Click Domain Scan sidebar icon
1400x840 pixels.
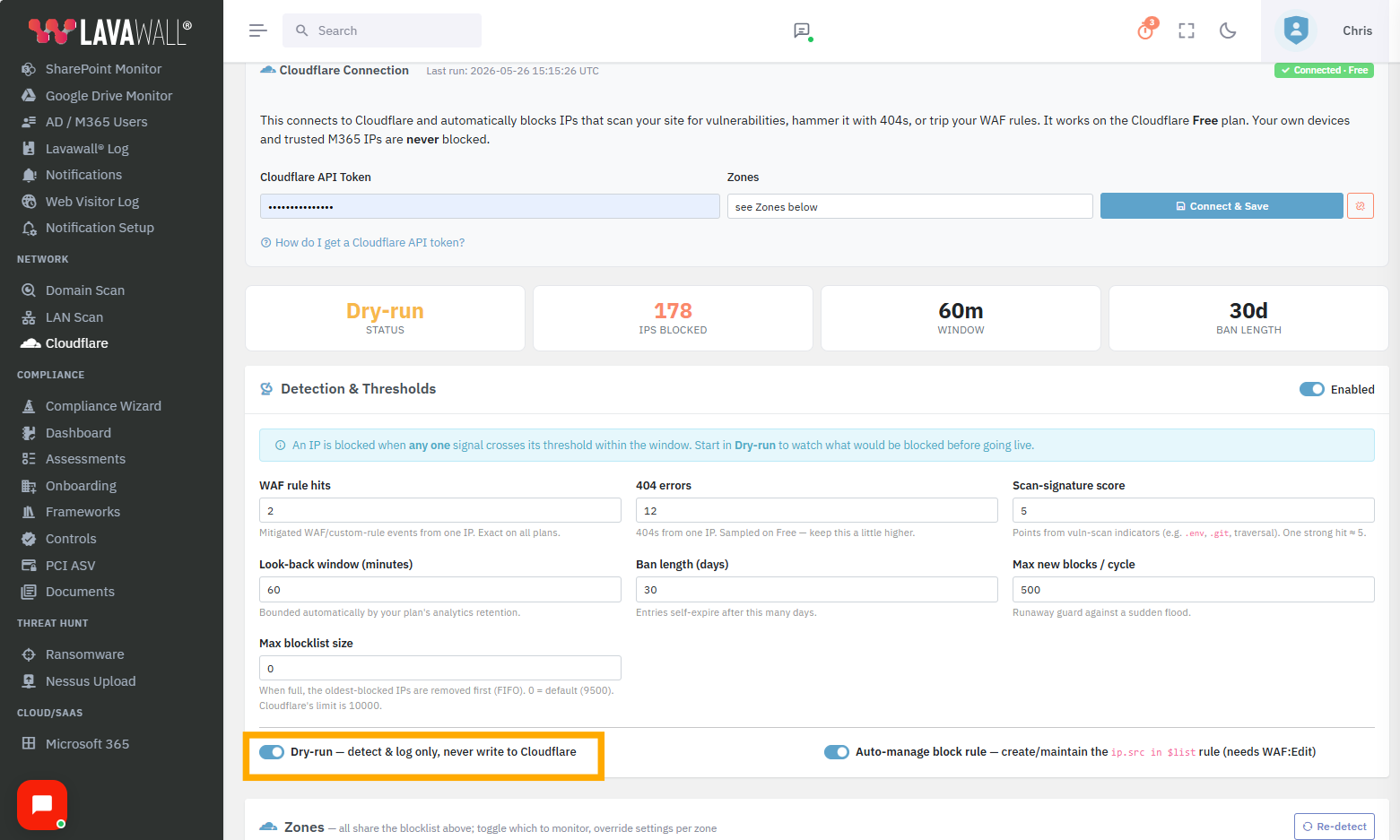[x=29, y=290]
